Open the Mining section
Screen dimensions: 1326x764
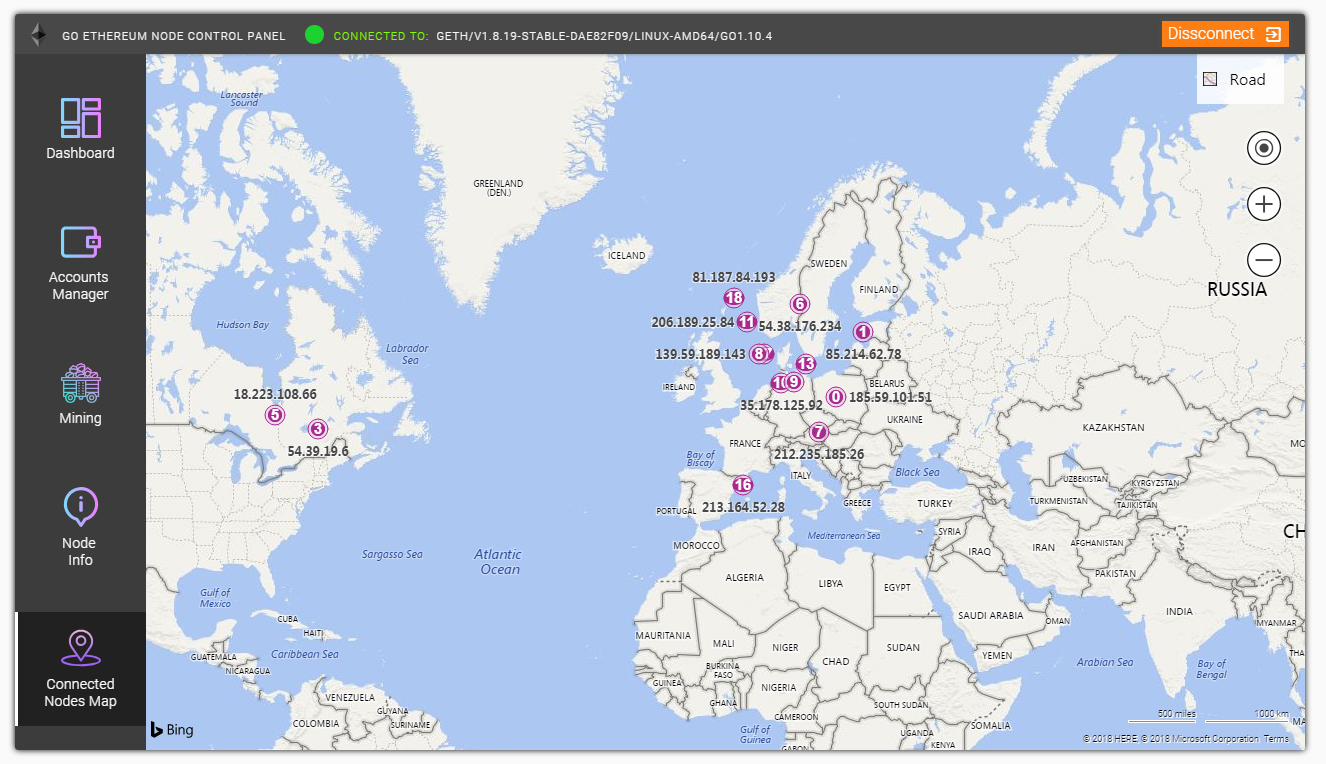click(x=80, y=394)
